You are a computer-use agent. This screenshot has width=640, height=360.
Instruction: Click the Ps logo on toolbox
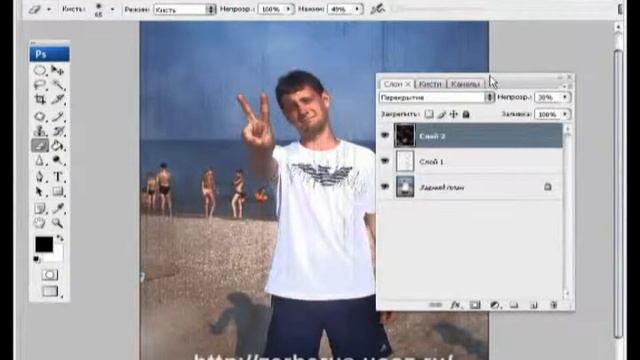point(49,54)
